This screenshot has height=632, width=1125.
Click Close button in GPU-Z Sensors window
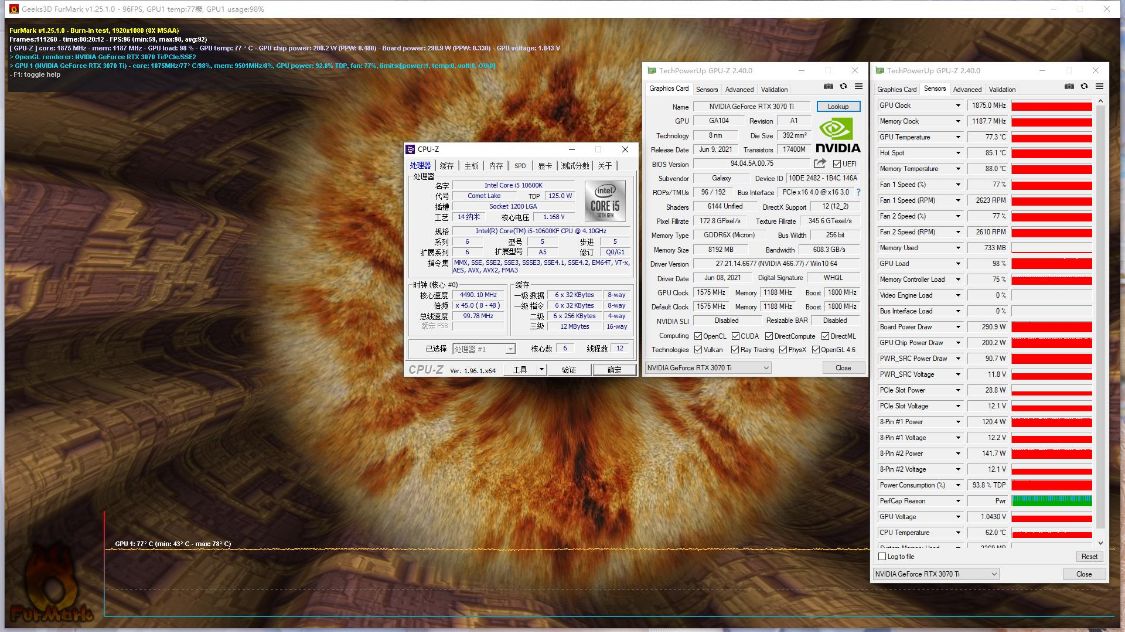(x=1084, y=574)
